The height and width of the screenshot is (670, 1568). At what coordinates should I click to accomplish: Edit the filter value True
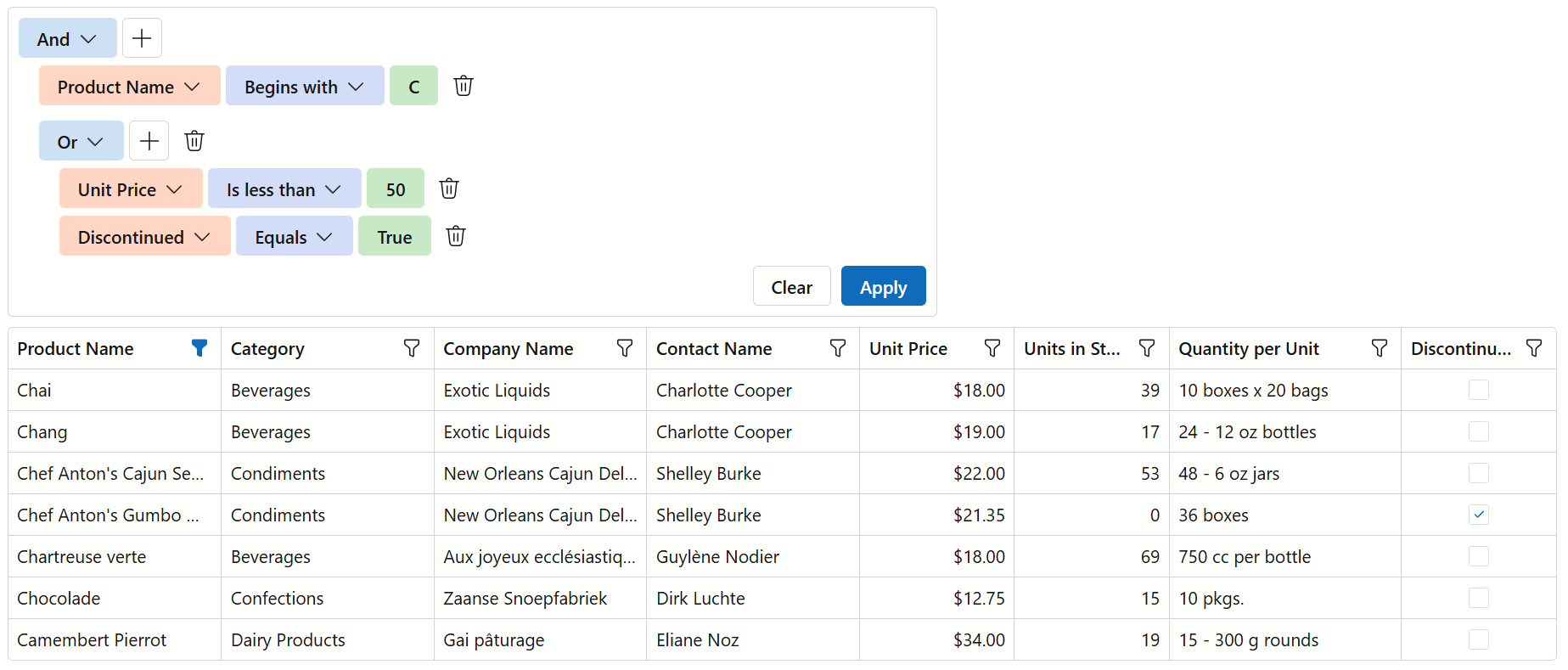point(395,236)
